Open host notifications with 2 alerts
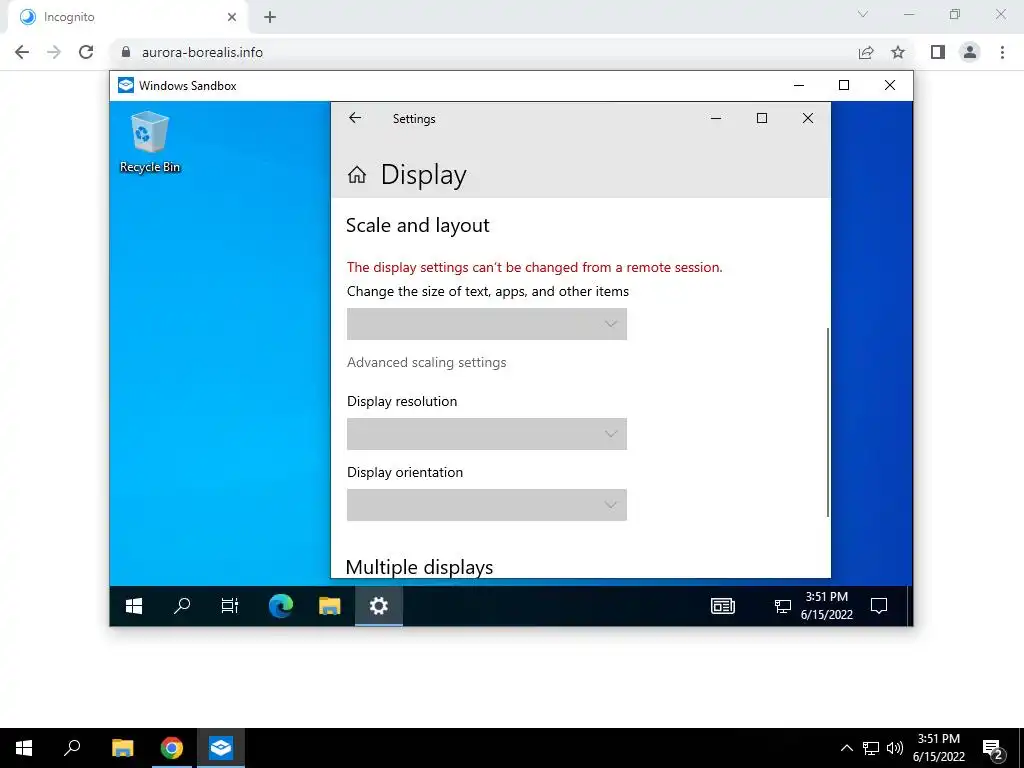 pyautogui.click(x=992, y=748)
